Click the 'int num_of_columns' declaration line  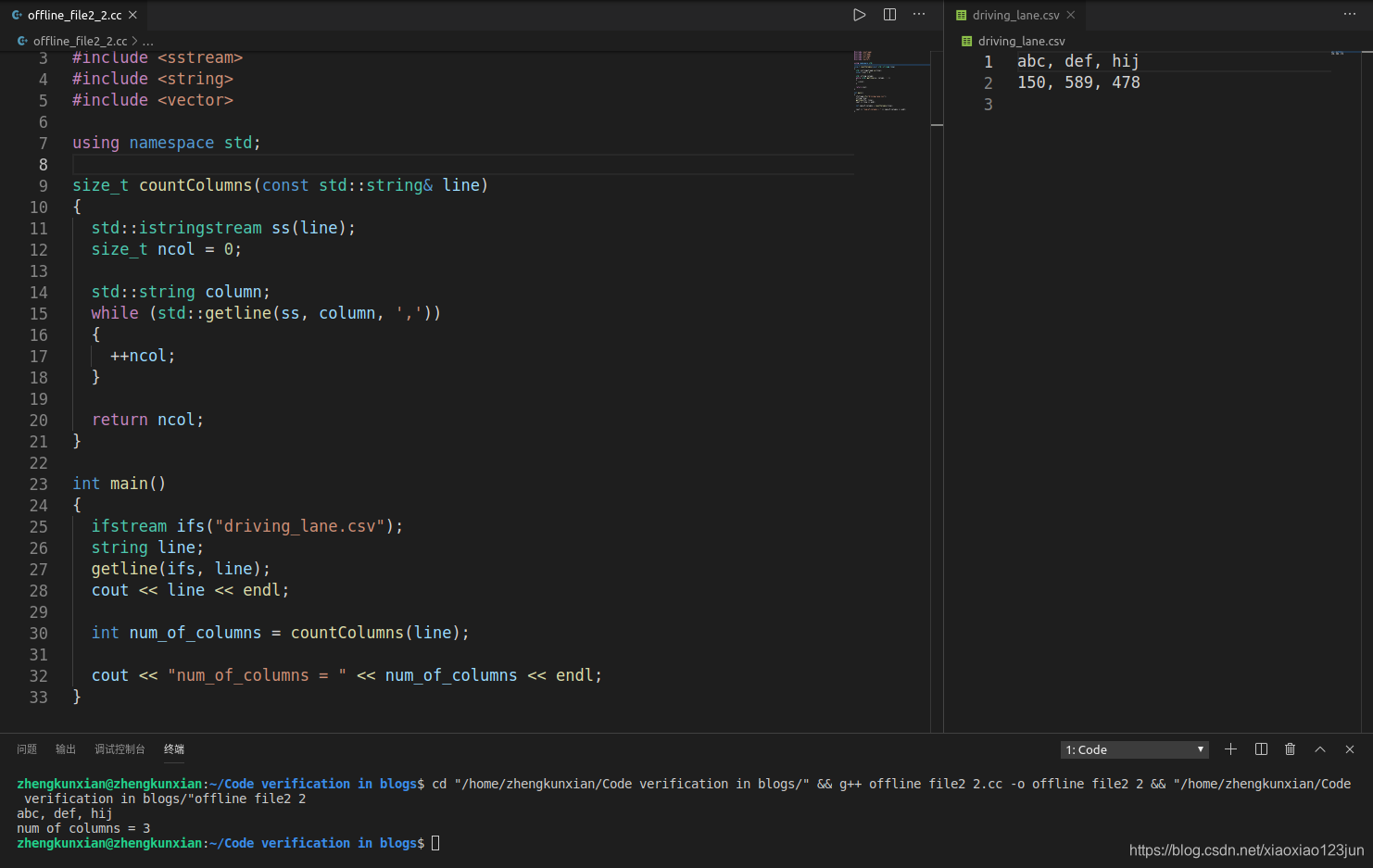[x=280, y=633]
